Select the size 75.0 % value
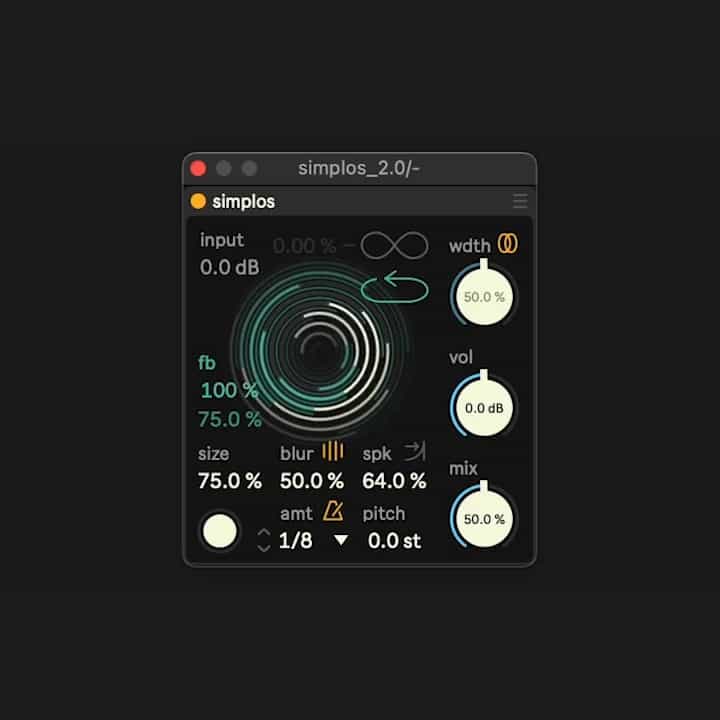This screenshot has height=720, width=720. [x=230, y=481]
